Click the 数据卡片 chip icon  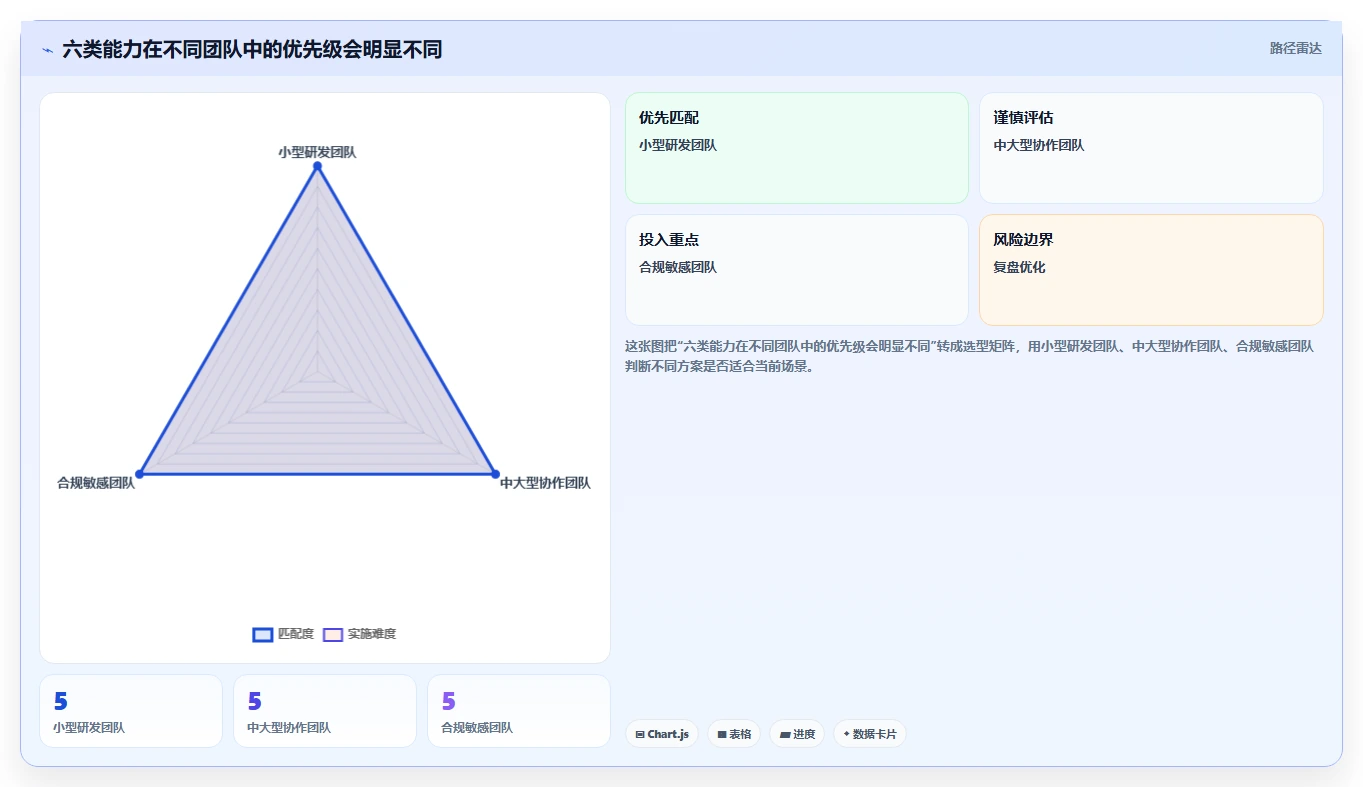click(846, 733)
